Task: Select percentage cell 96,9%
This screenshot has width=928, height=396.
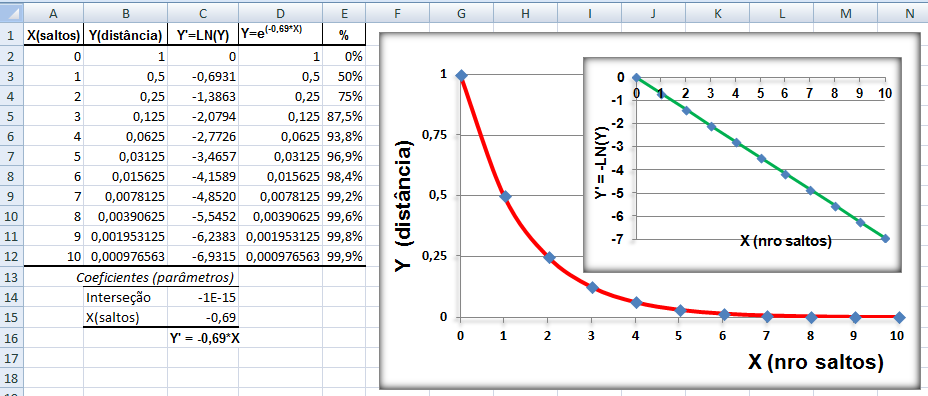Action: coord(344,157)
